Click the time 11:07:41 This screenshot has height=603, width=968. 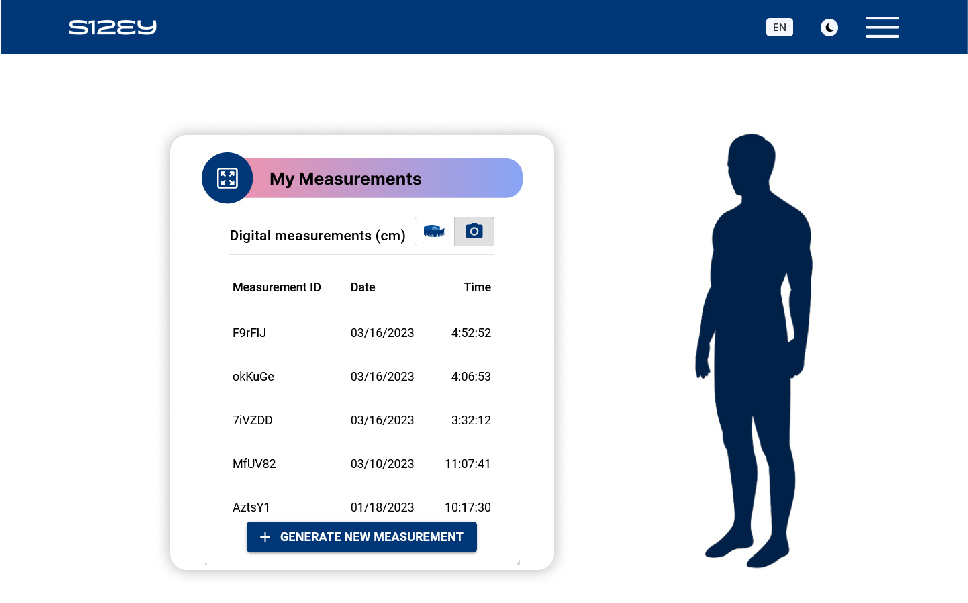[x=467, y=464]
